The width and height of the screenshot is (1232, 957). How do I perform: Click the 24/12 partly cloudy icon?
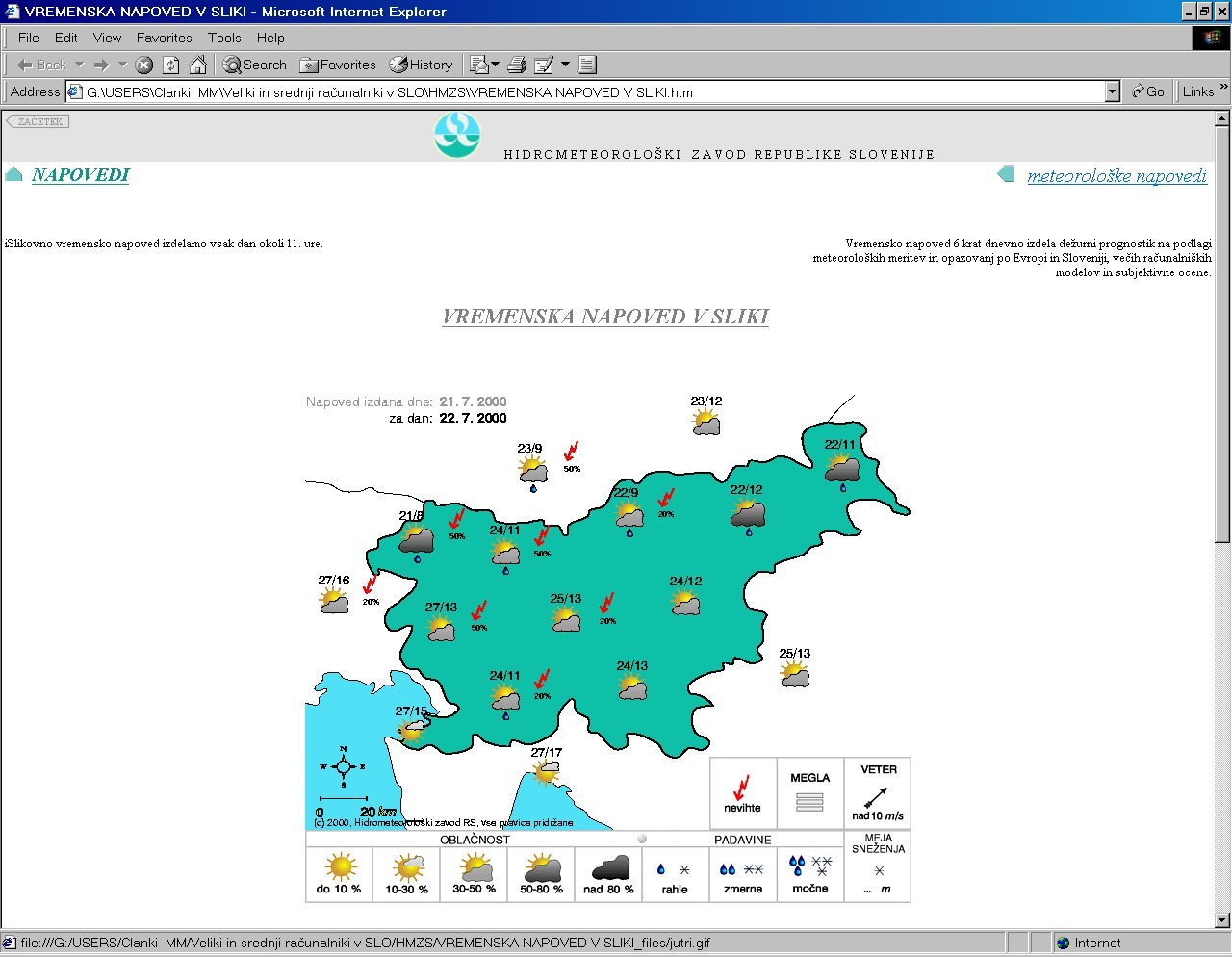[x=685, y=603]
